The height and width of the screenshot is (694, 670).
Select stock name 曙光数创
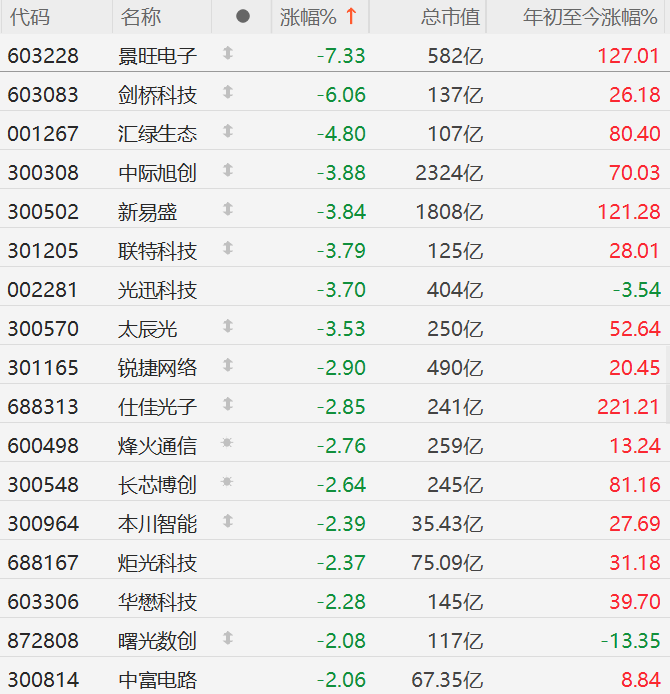157,641
